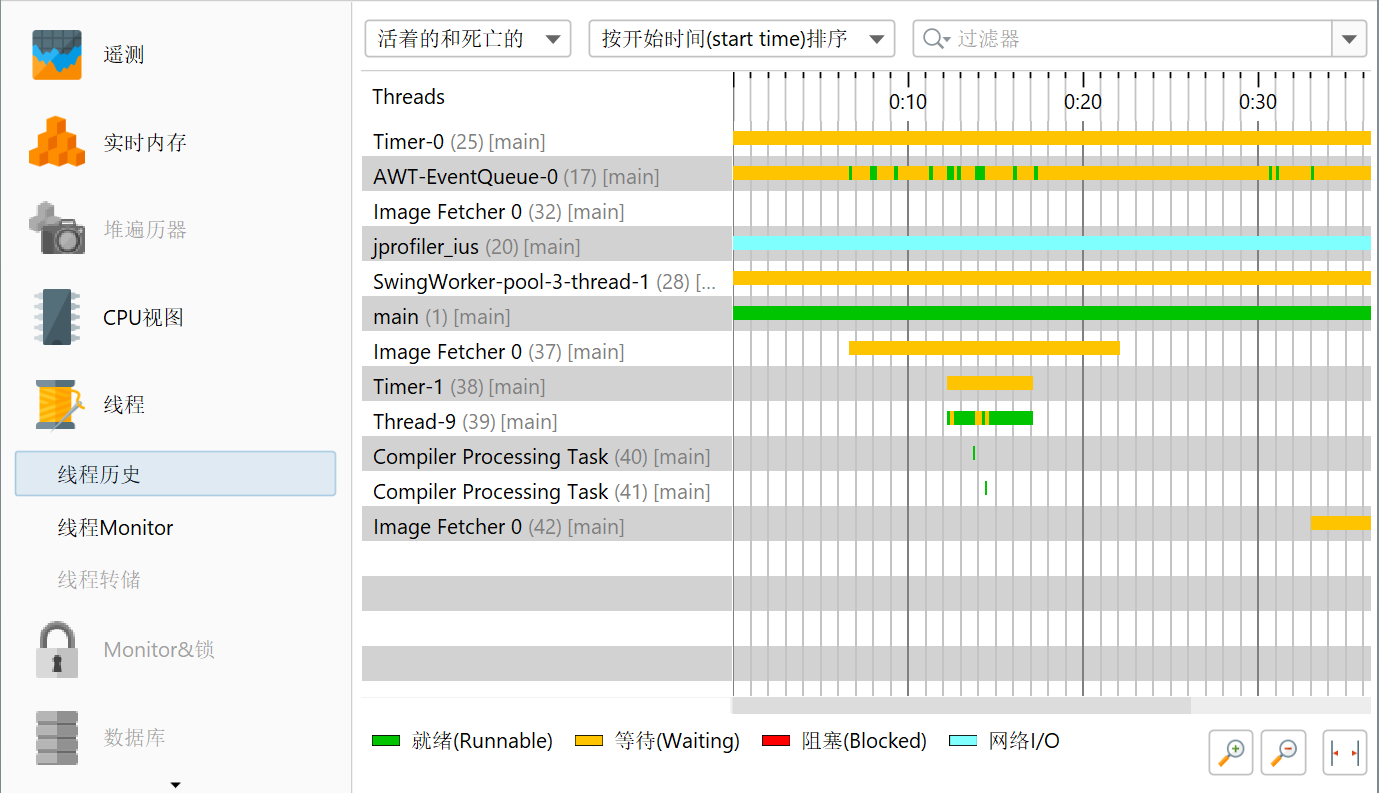The height and width of the screenshot is (793, 1379).
Task: Click the 0:30 timeline marker
Action: click(1258, 102)
